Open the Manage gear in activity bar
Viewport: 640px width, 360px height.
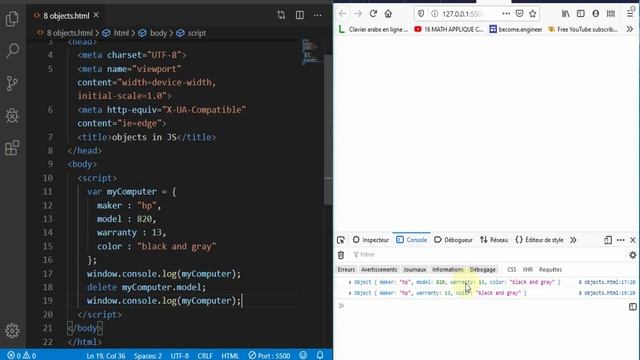tap(12, 330)
